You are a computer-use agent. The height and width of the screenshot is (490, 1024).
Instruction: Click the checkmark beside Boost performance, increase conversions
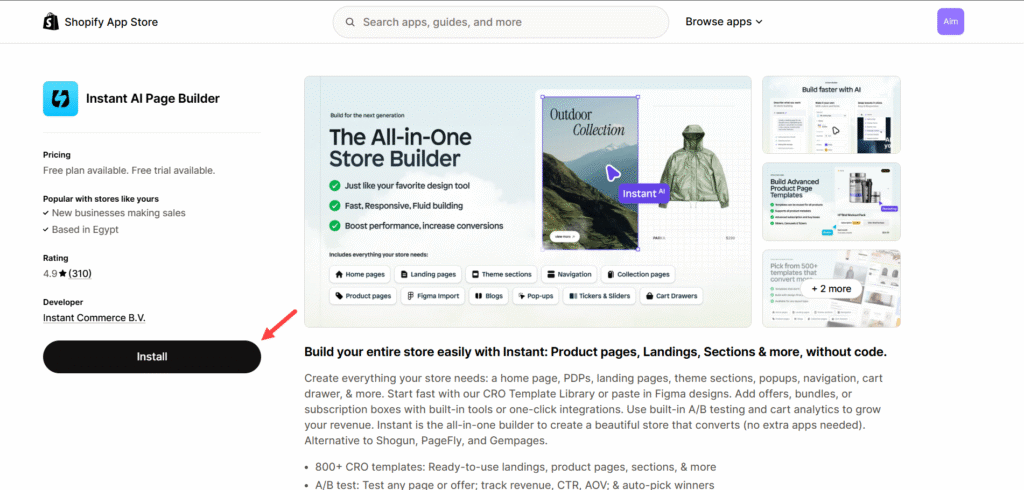(335, 225)
